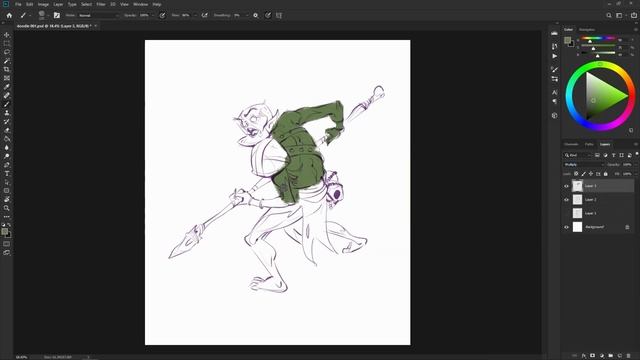Click the hue slider in Color panel
The image size is (640, 360).
tap(598, 38)
